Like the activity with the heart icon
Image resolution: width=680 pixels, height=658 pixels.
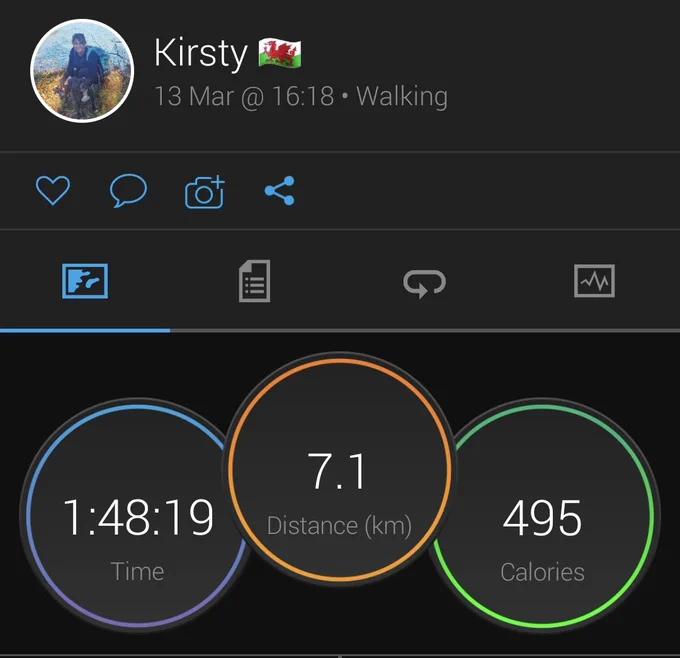[x=52, y=190]
